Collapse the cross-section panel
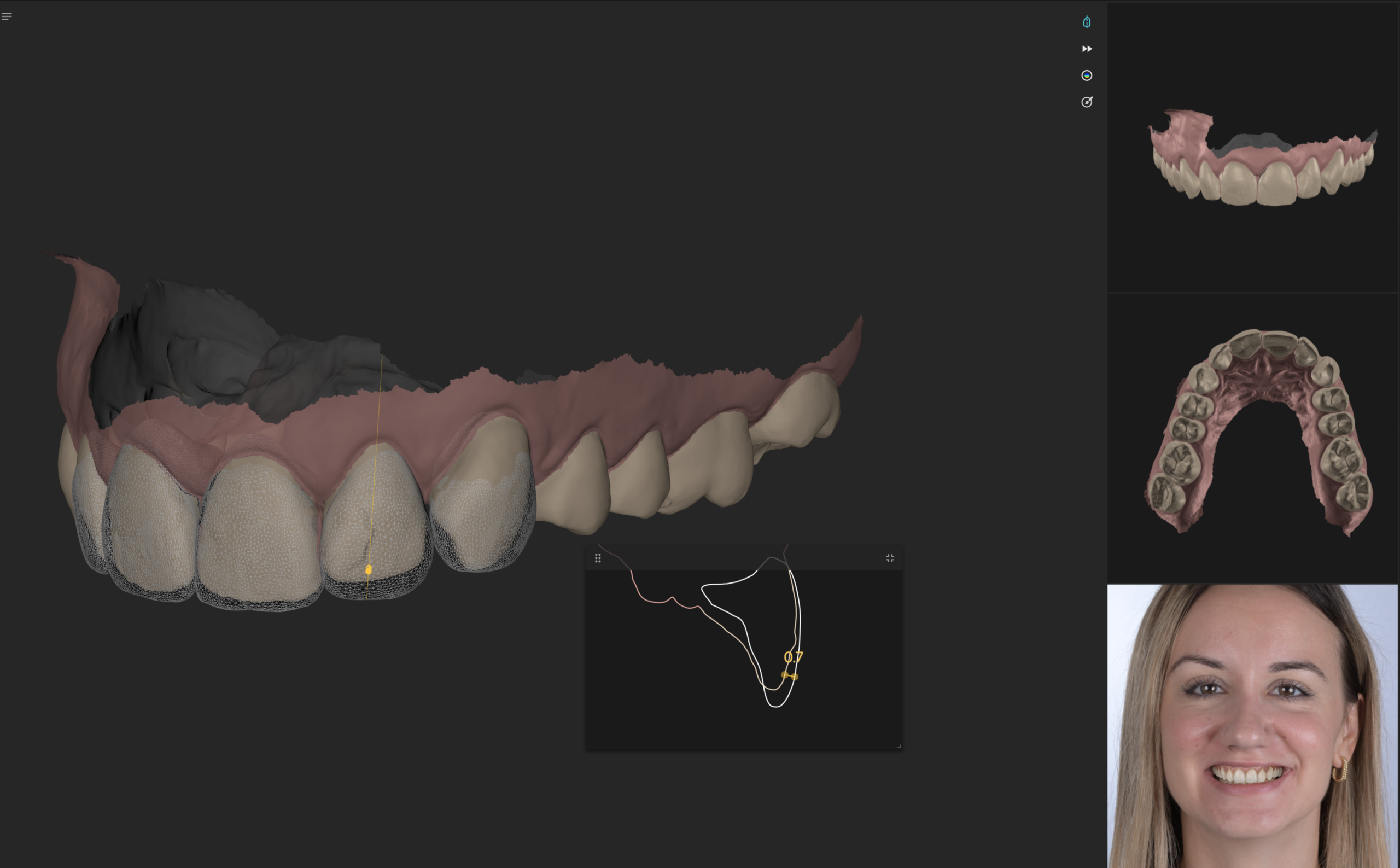The image size is (1400, 868). (890, 558)
